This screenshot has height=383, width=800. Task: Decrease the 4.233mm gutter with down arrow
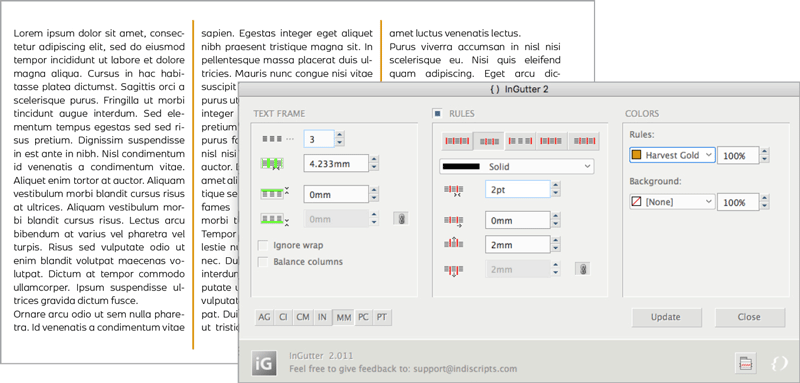[x=374, y=167]
